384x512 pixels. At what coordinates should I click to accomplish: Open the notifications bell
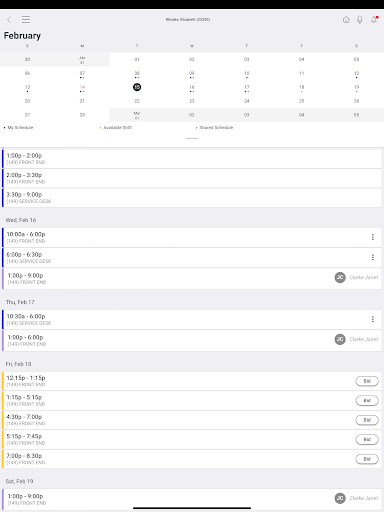pyautogui.click(x=374, y=20)
